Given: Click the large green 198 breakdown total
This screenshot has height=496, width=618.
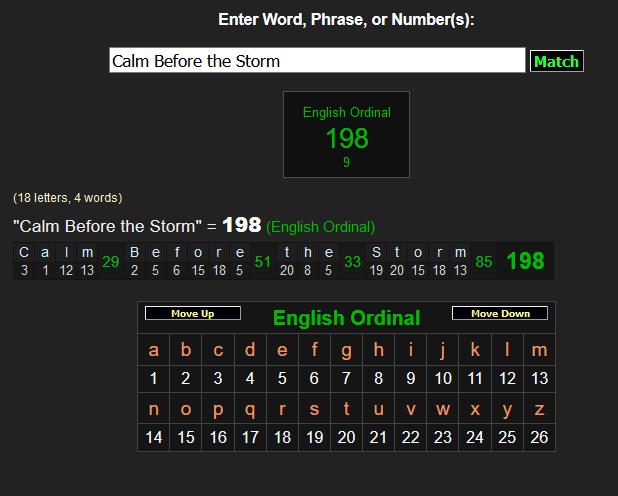Looking at the screenshot, I should tap(525, 262).
